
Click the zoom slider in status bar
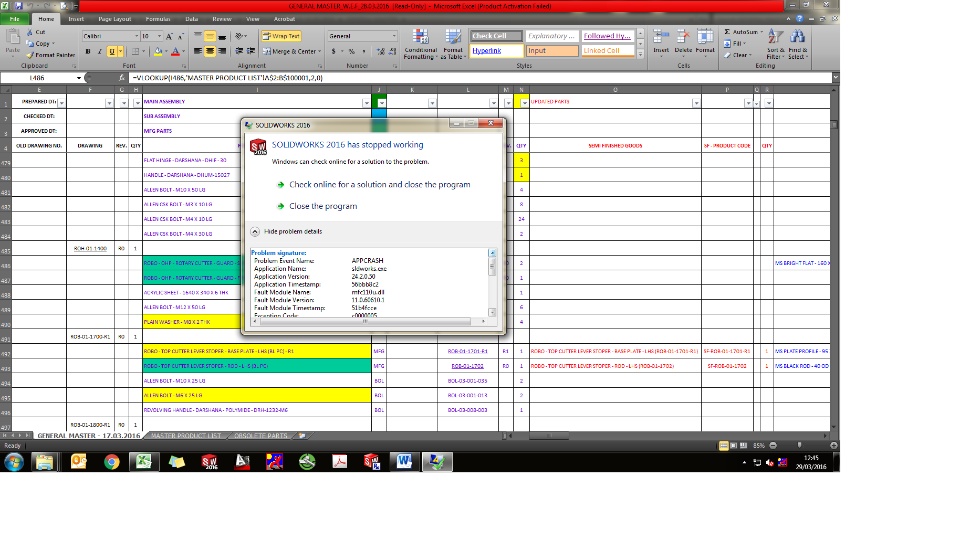tap(800, 446)
